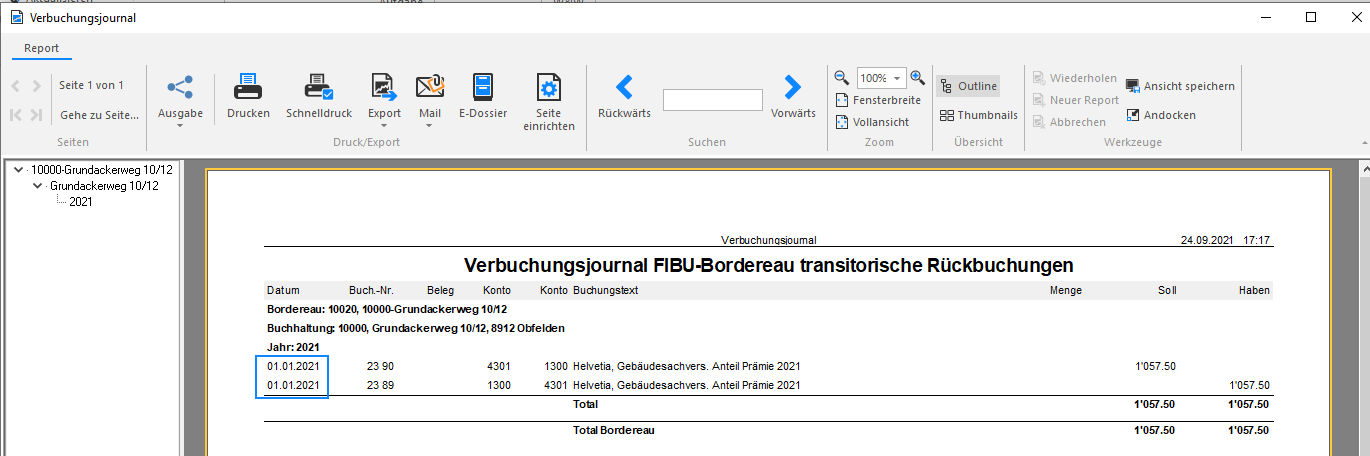1370x456 pixels.
Task: Click the report title heading
Action: tap(769, 265)
